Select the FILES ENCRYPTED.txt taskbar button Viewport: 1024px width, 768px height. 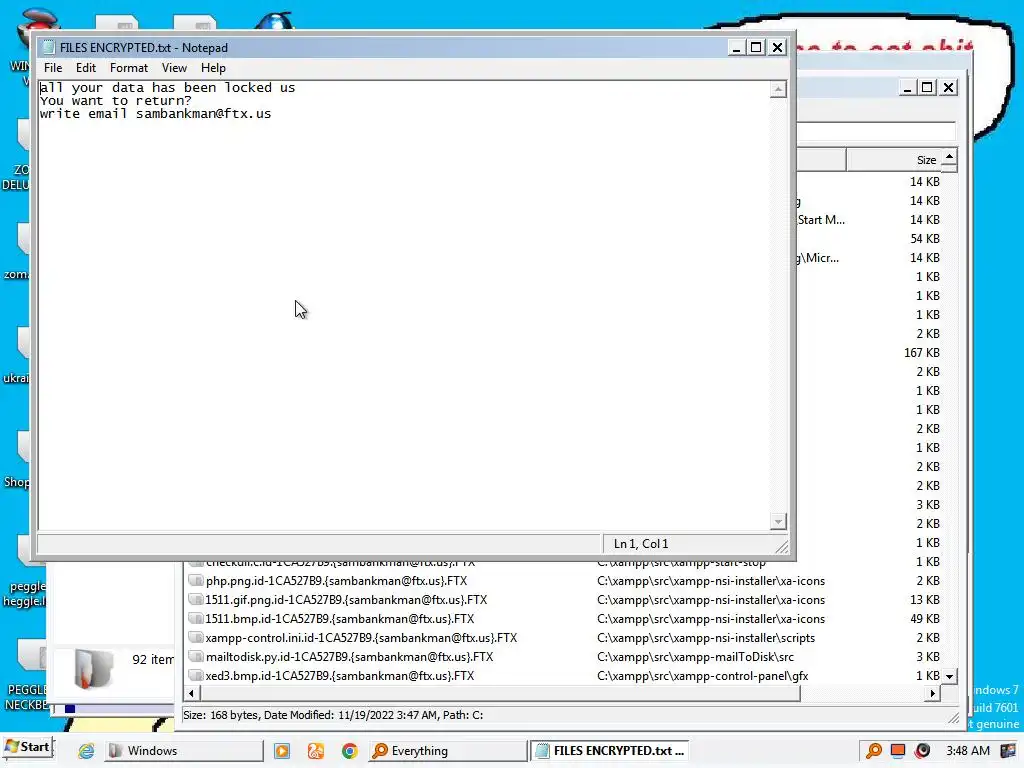click(609, 751)
